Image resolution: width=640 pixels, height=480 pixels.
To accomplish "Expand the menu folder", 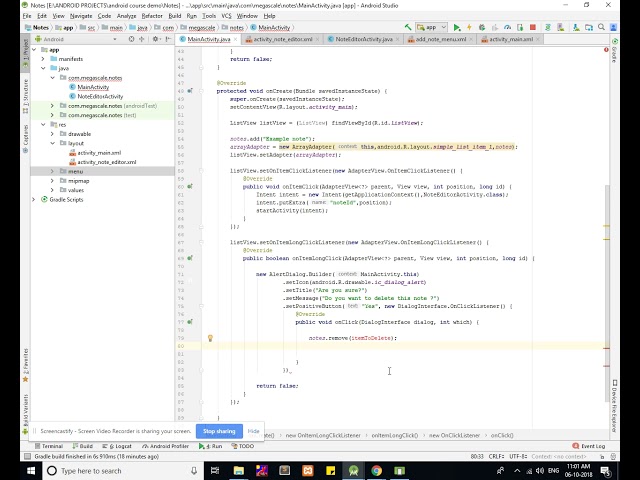I will click(52, 171).
